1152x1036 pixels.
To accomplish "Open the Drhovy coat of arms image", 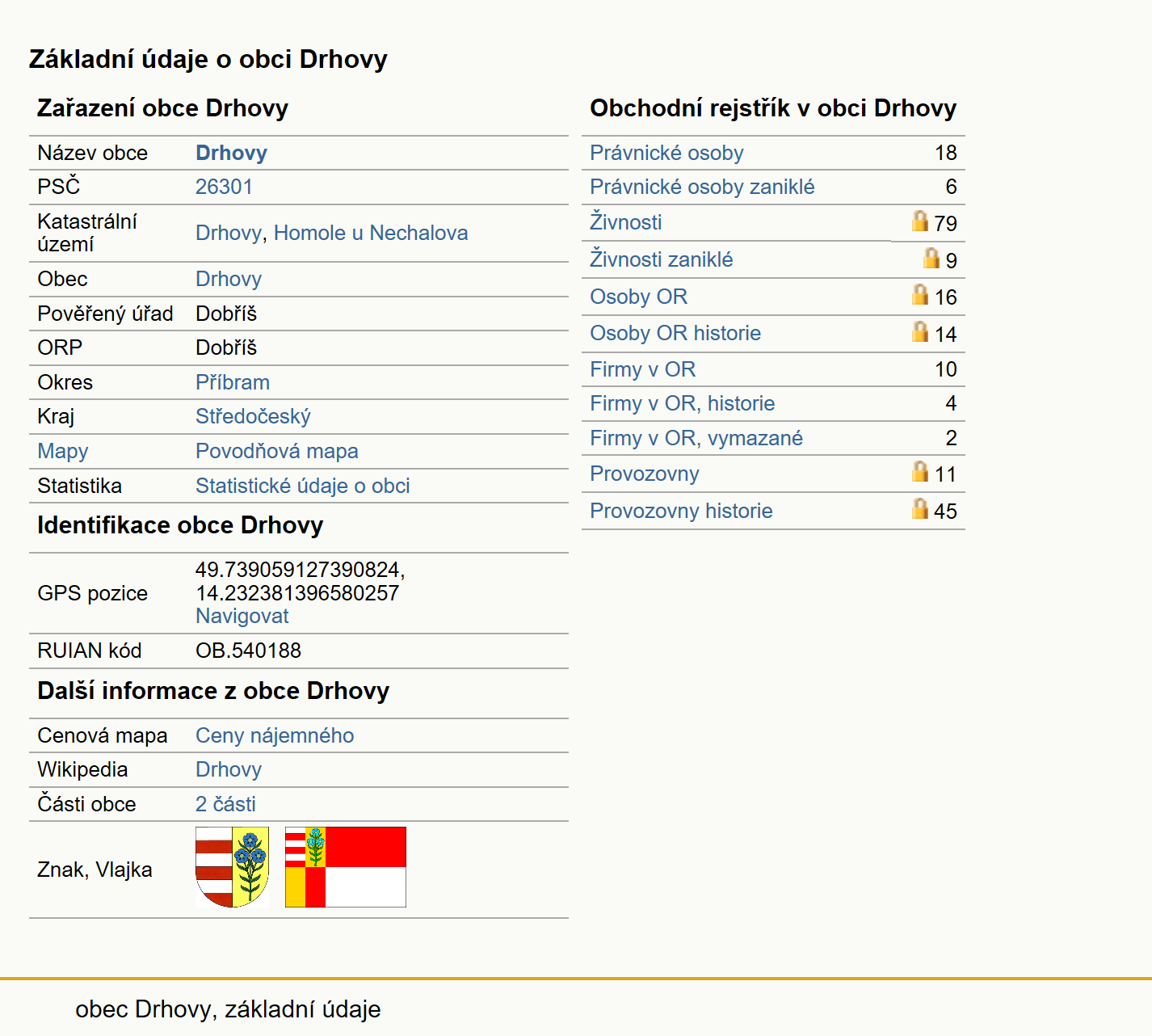I will click(x=233, y=867).
